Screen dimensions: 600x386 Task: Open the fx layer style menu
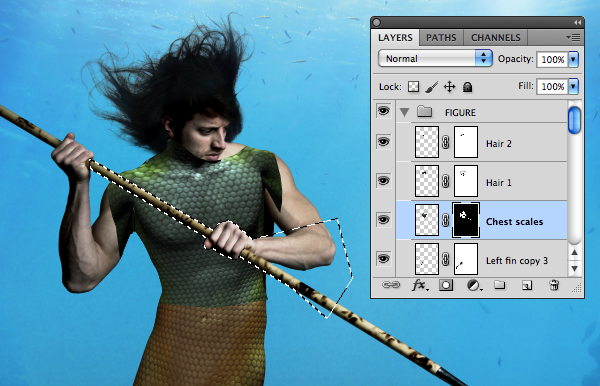pyautogui.click(x=420, y=285)
